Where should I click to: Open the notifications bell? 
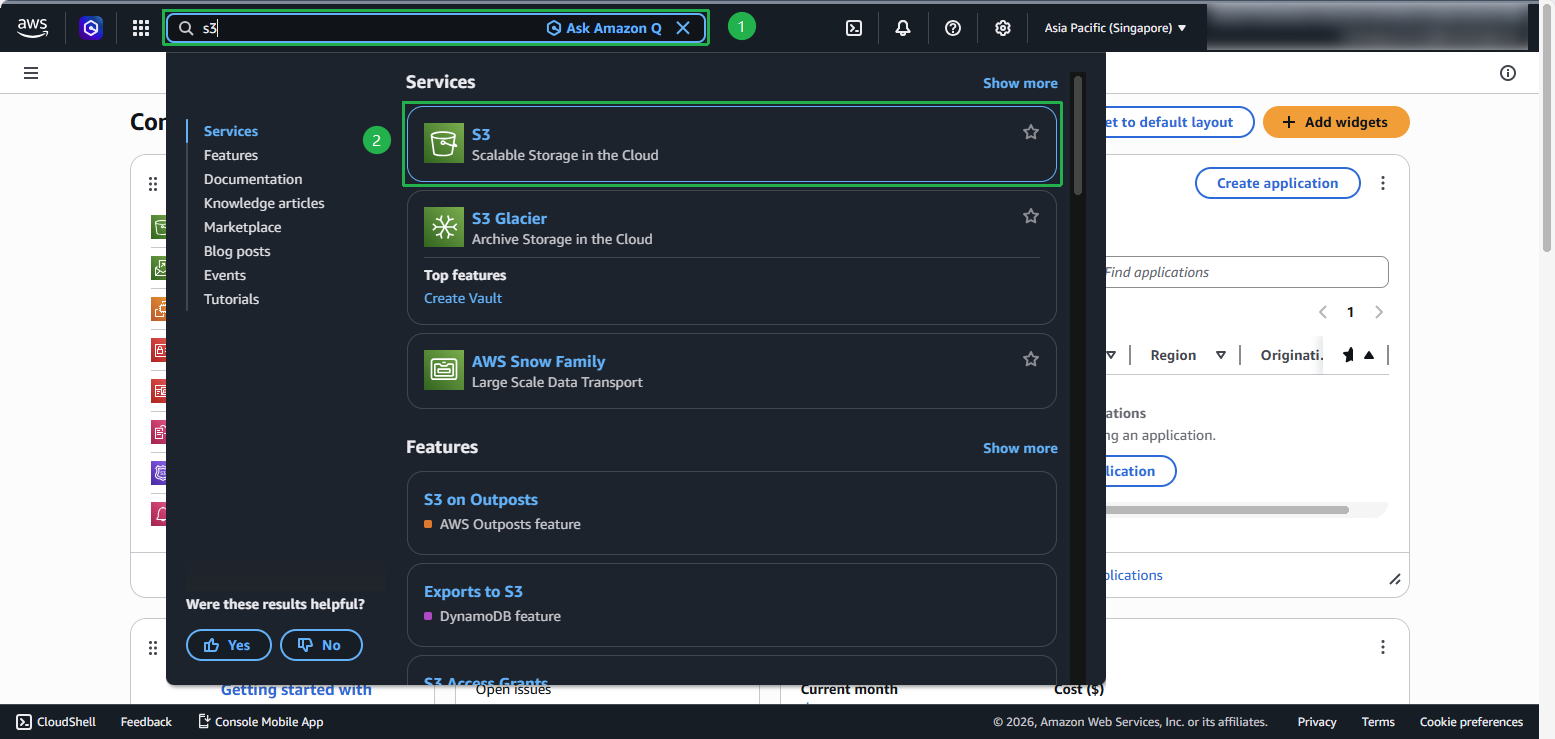[x=903, y=28]
